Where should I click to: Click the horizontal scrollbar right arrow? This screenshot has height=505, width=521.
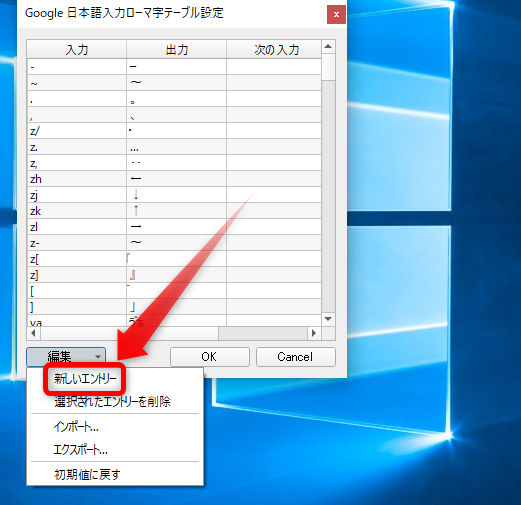[x=314, y=333]
